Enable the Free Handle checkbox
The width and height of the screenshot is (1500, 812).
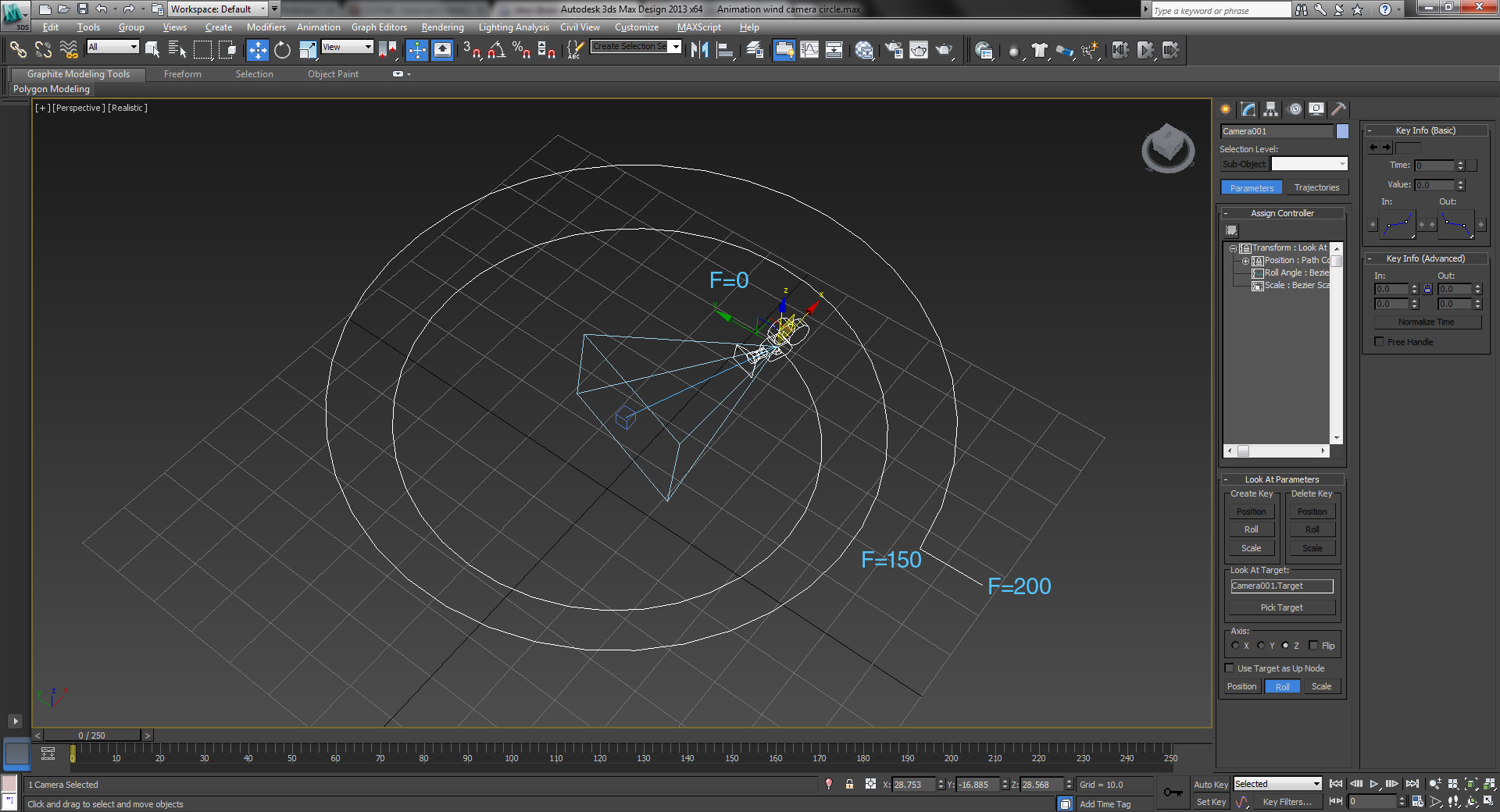pos(1380,341)
